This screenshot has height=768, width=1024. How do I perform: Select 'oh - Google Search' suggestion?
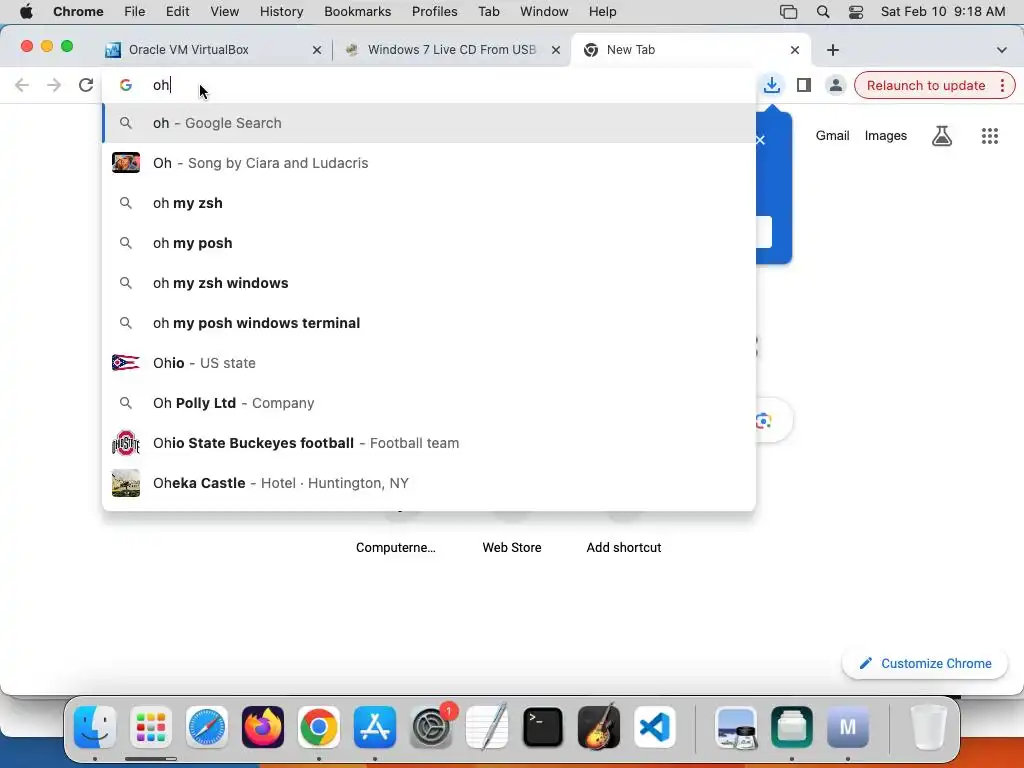[429, 123]
